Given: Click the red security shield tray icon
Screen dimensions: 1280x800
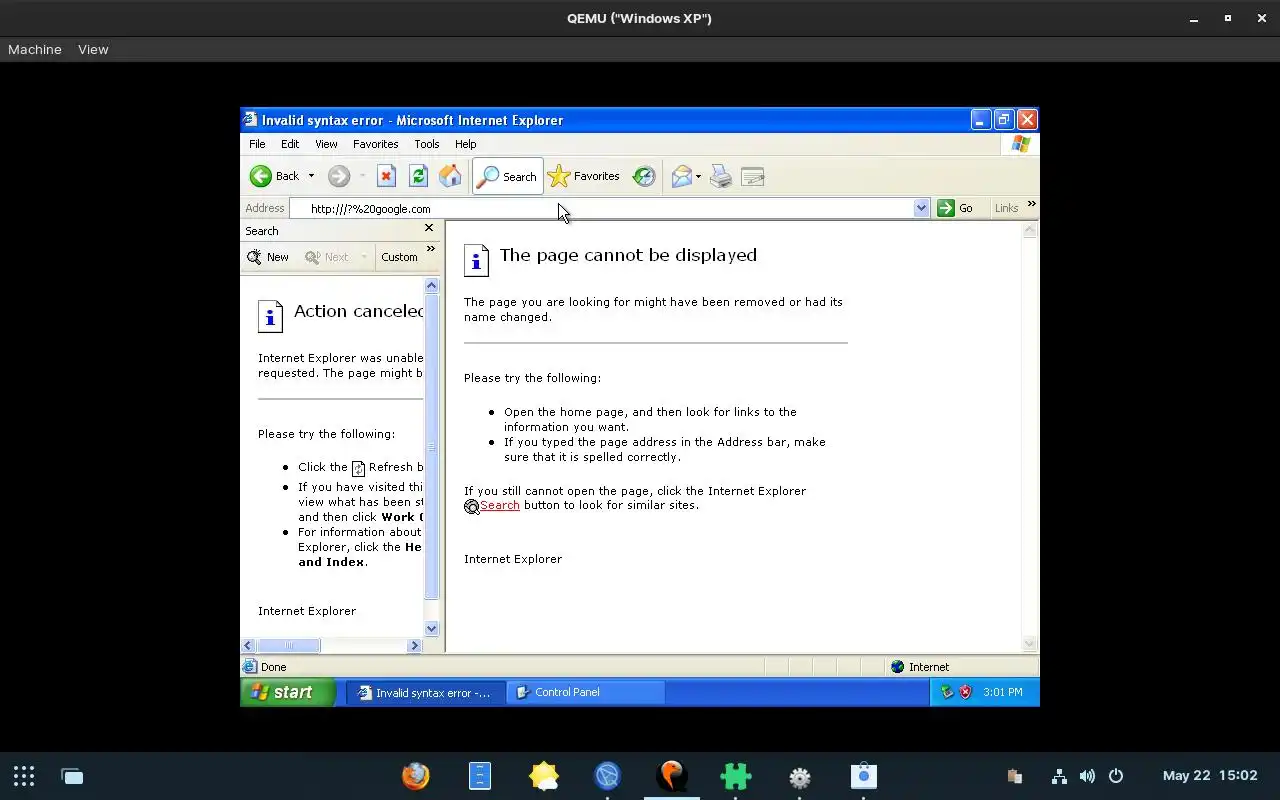Looking at the screenshot, I should pyautogui.click(x=966, y=692).
